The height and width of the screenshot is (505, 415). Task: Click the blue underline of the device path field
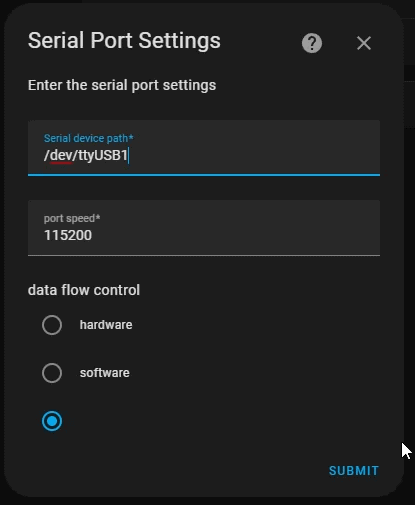(204, 174)
